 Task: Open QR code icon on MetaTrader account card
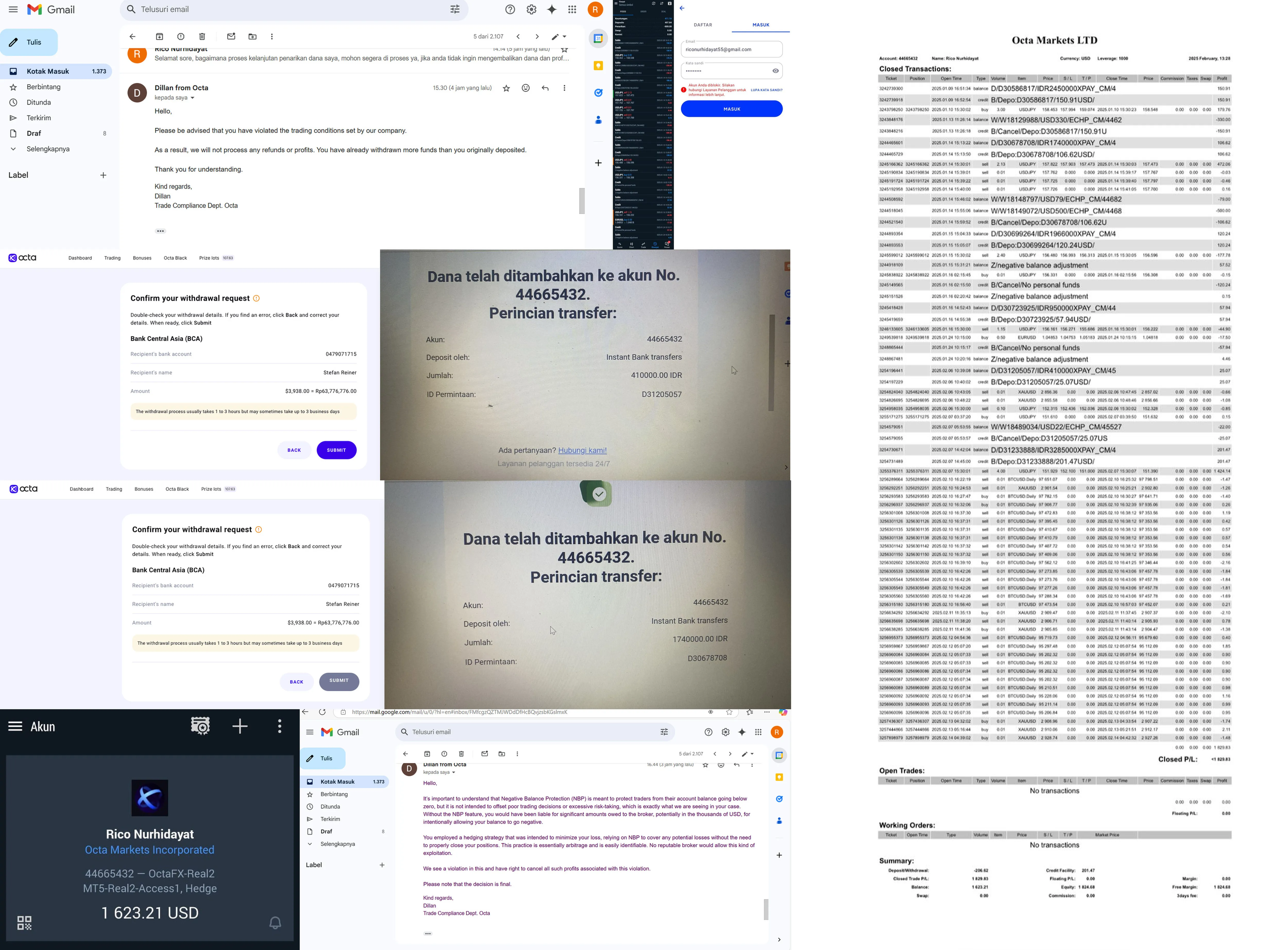pyautogui.click(x=25, y=923)
